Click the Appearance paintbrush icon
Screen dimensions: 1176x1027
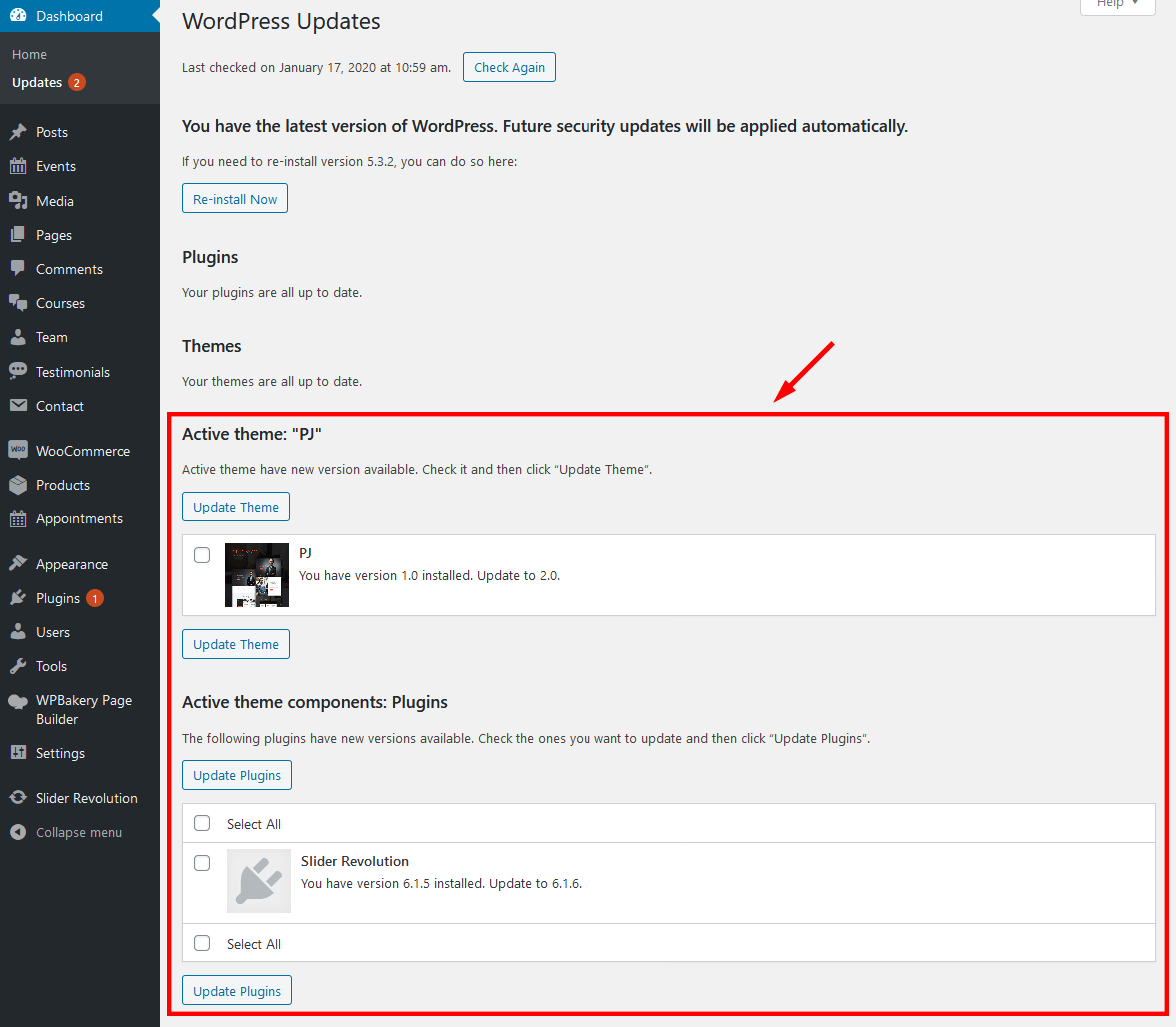[x=18, y=563]
